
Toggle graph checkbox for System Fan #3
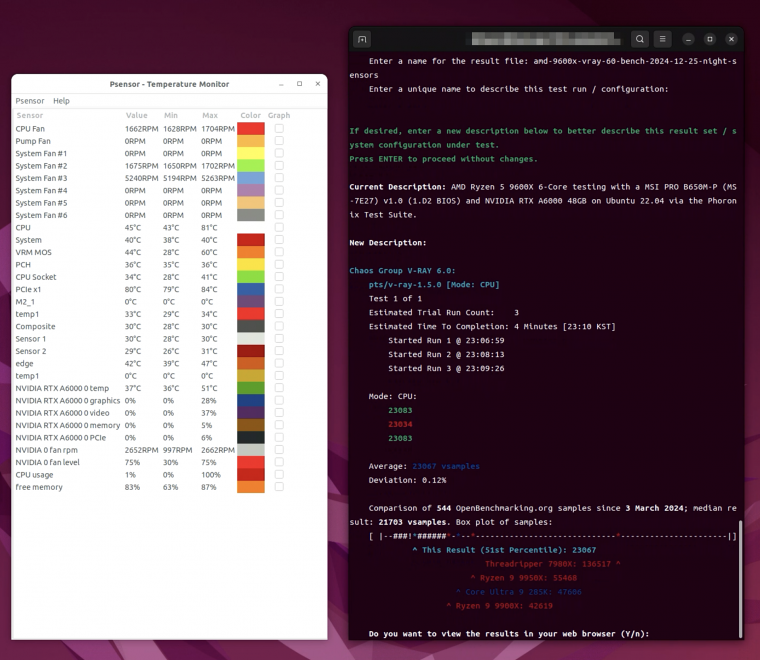tap(279, 178)
